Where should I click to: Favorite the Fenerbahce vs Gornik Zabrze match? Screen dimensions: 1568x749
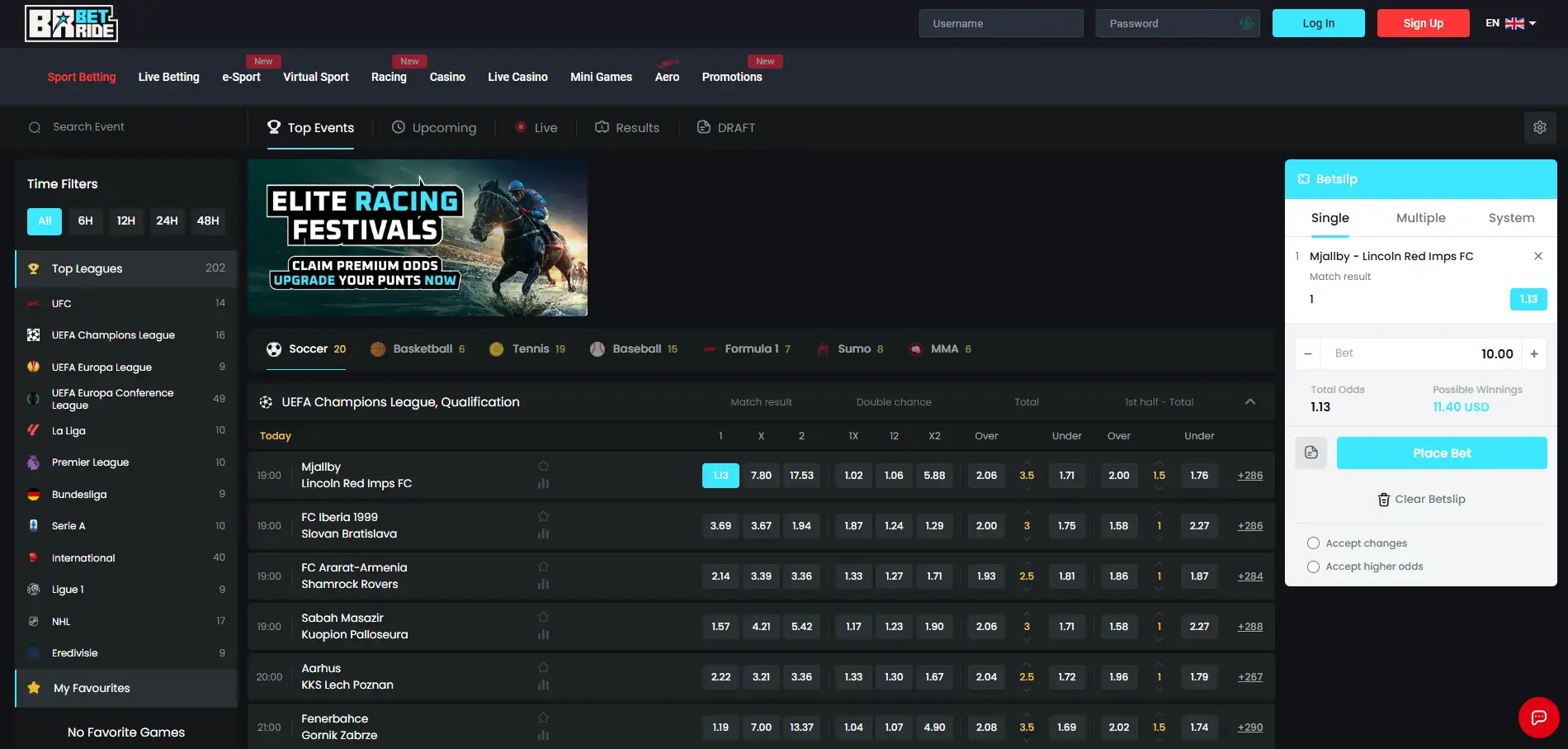[543, 718]
